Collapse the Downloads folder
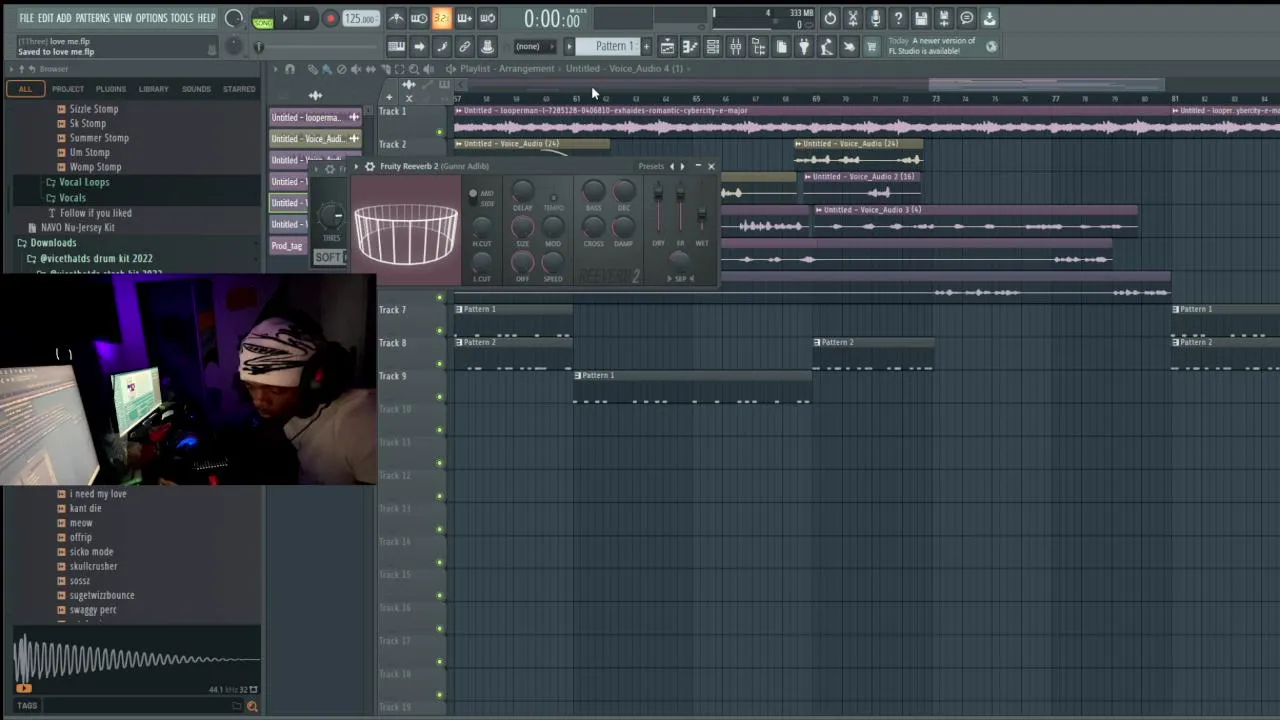 point(53,243)
